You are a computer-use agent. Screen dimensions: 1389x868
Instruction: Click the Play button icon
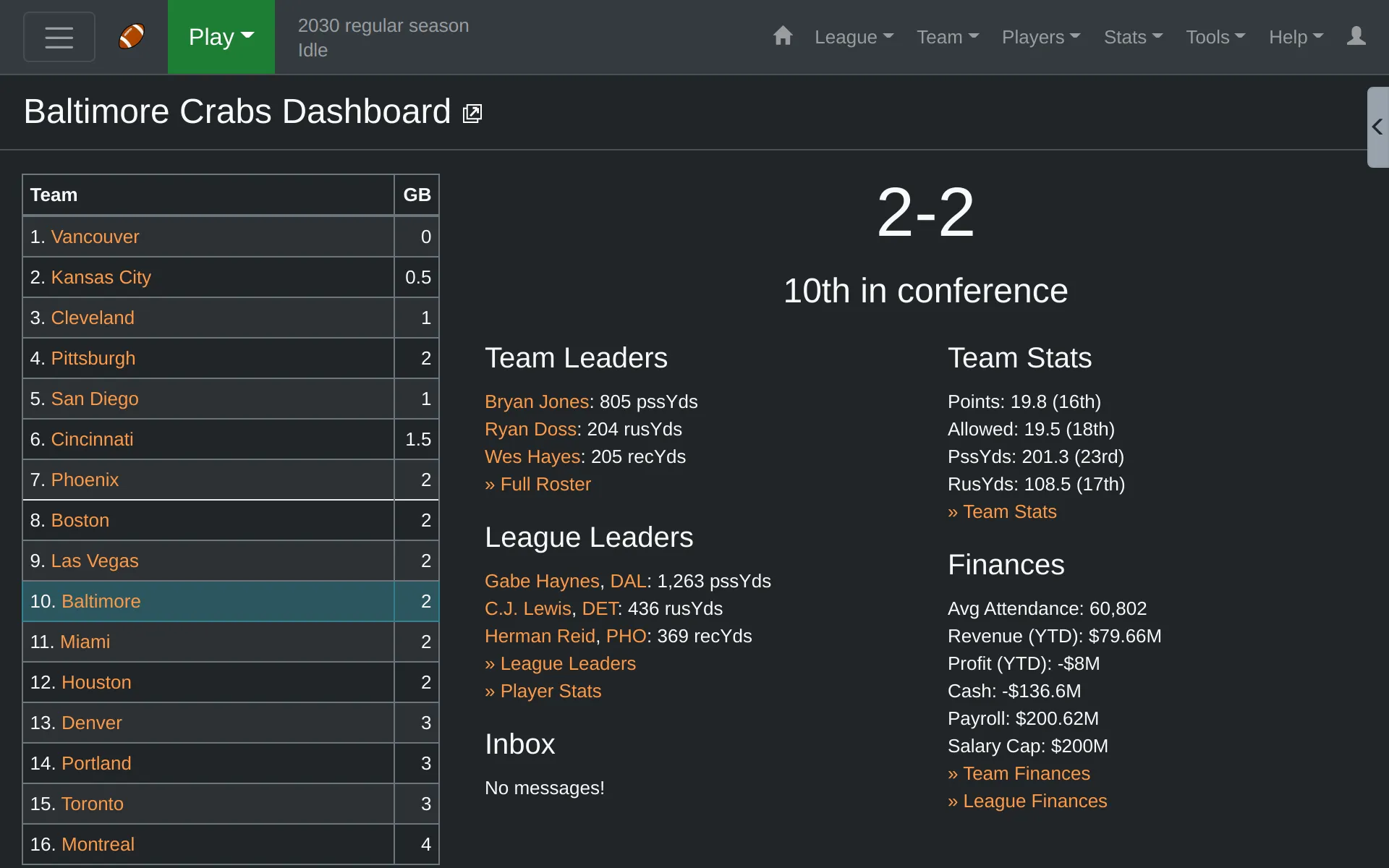[x=221, y=37]
